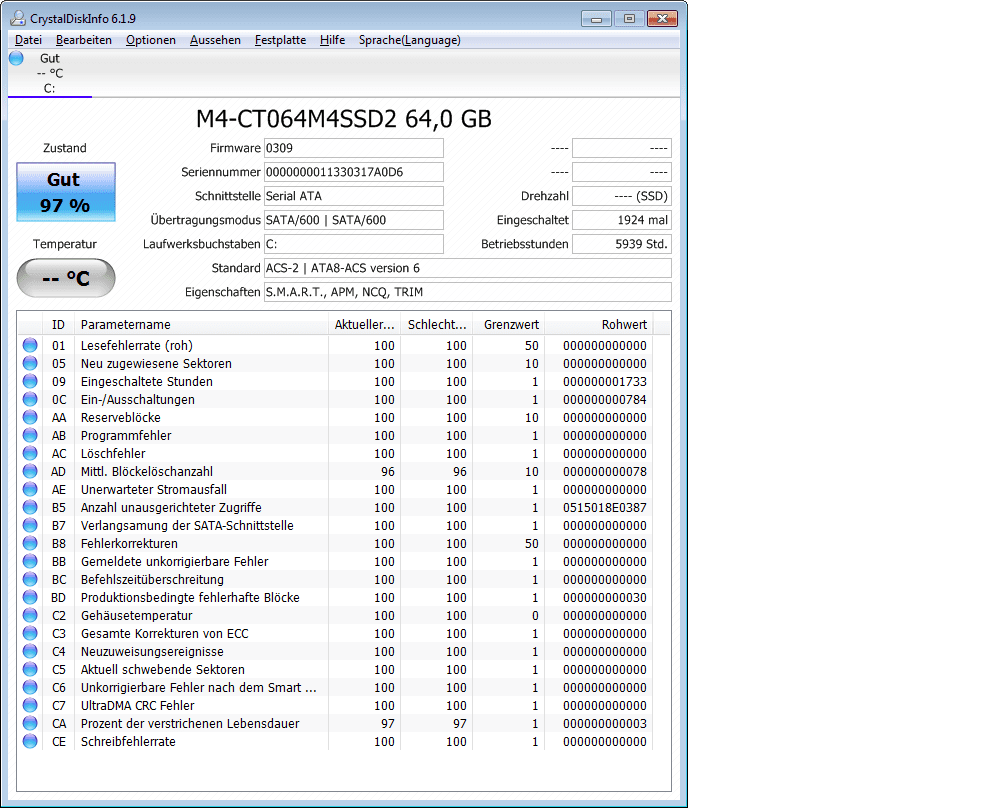Click status orb for Verlangsamung der SATA-Schnittstelle

tap(30, 525)
